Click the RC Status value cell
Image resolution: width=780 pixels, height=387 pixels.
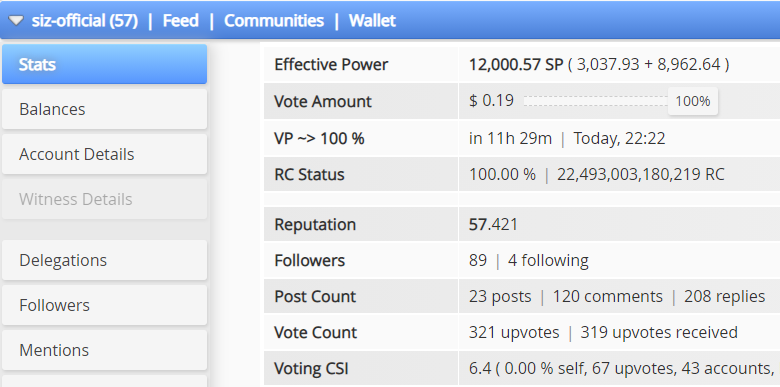click(x=619, y=175)
